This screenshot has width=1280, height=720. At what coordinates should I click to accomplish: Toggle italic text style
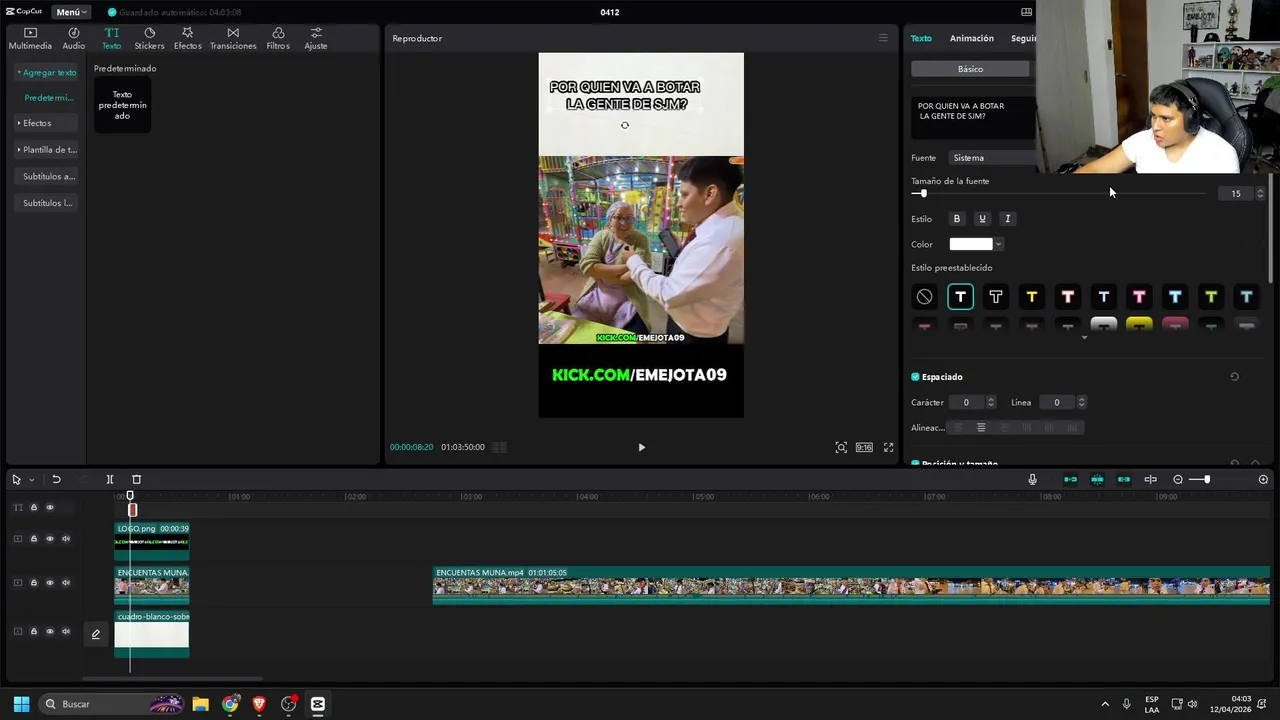(x=1007, y=219)
